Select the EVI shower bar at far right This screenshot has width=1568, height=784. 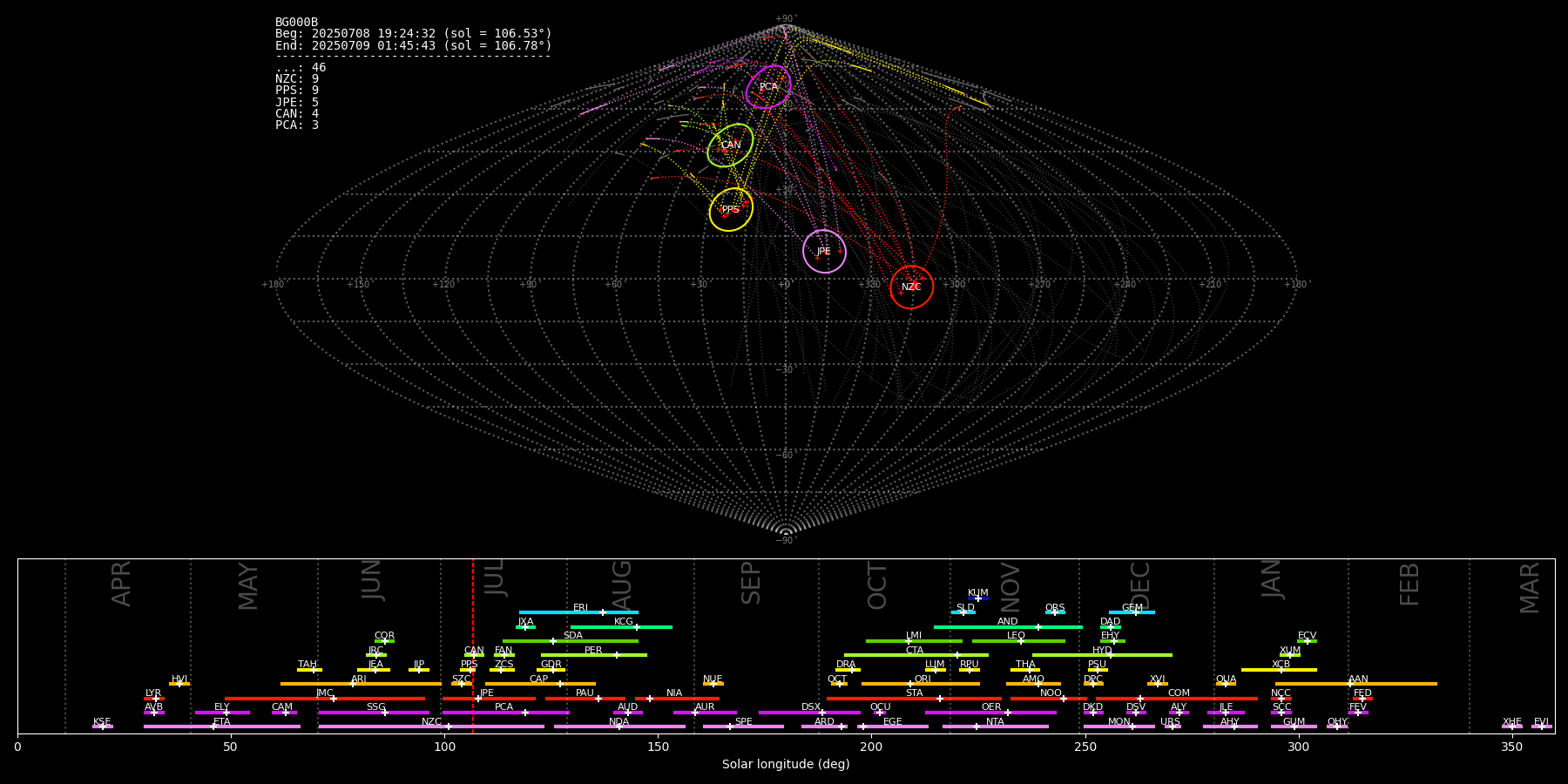[x=1541, y=727]
